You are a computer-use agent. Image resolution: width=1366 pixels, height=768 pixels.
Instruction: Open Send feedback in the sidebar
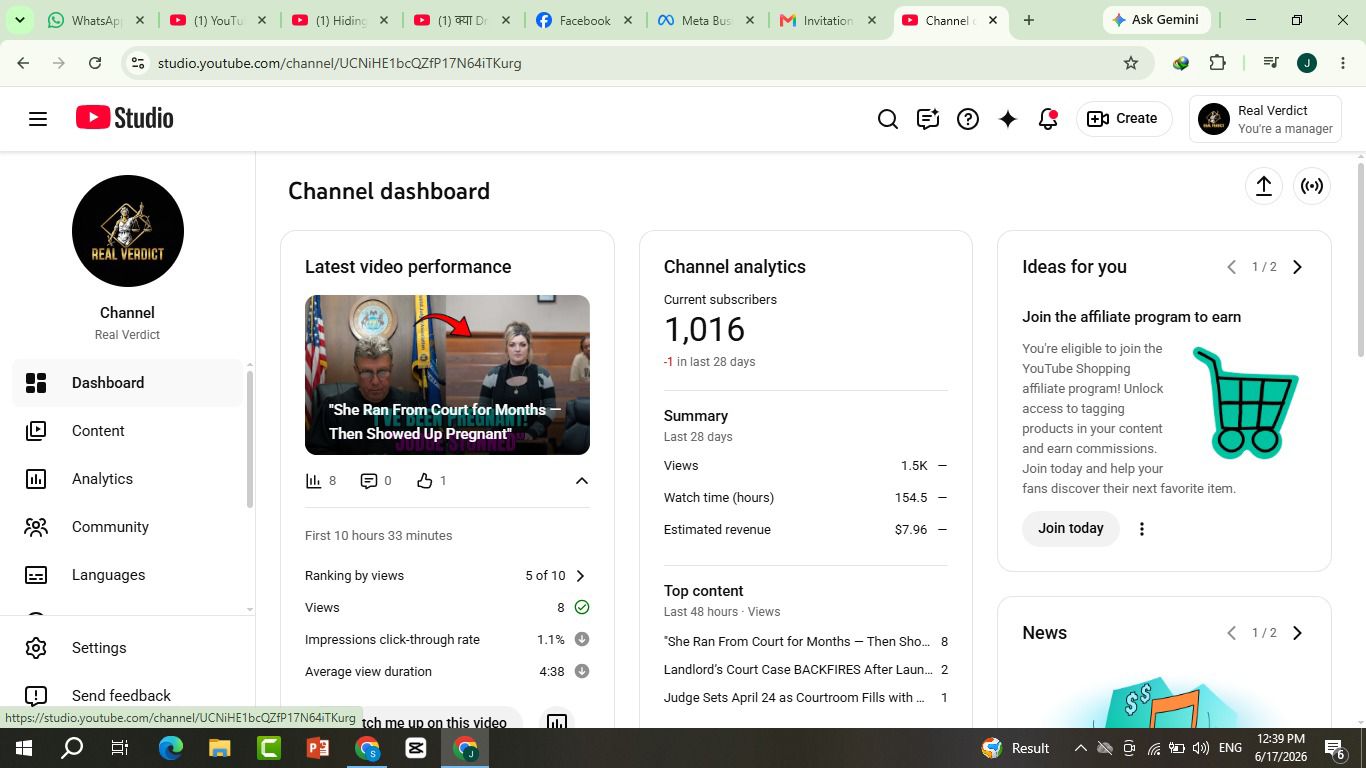coord(128,696)
